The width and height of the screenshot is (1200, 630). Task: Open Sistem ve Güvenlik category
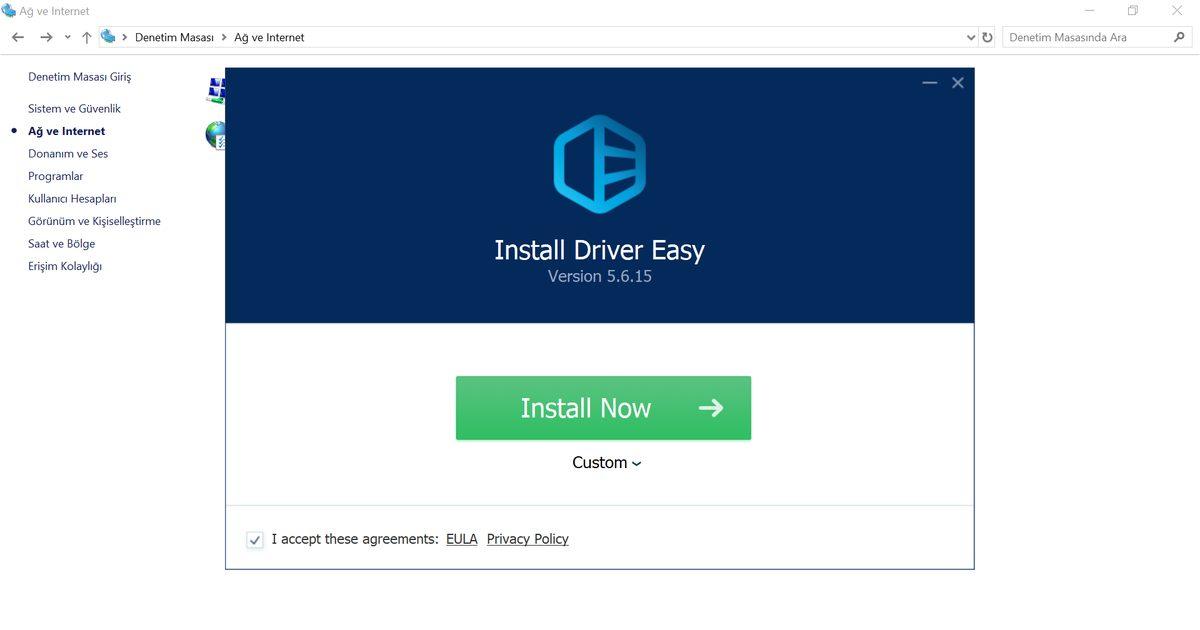point(74,108)
